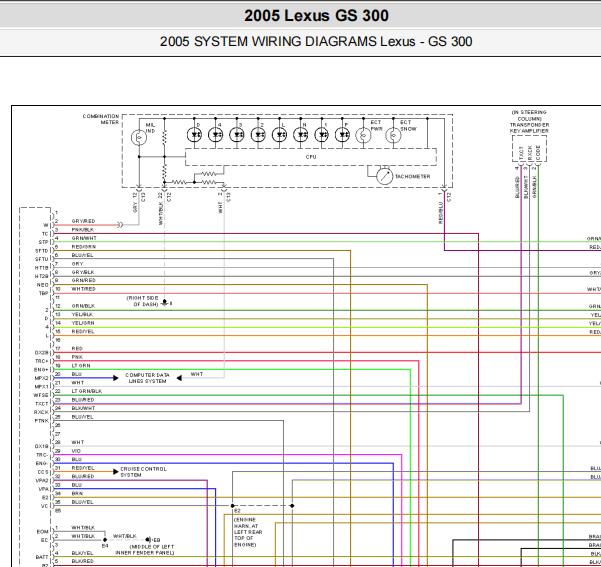
Task: Click the MPX2 terminal label
Action: [x=42, y=378]
